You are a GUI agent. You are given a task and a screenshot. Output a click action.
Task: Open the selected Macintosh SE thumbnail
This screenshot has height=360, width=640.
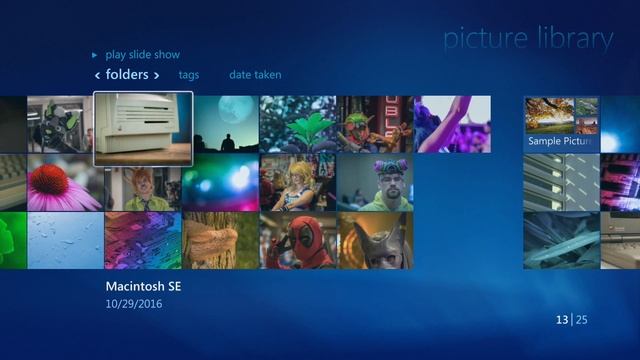click(x=143, y=129)
